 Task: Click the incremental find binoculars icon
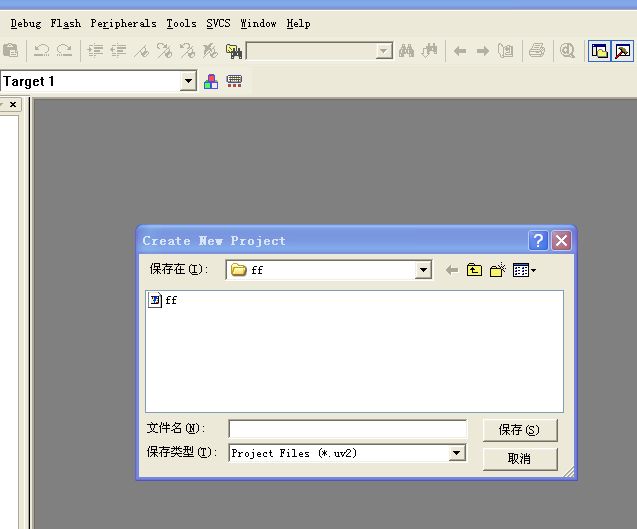click(429, 51)
